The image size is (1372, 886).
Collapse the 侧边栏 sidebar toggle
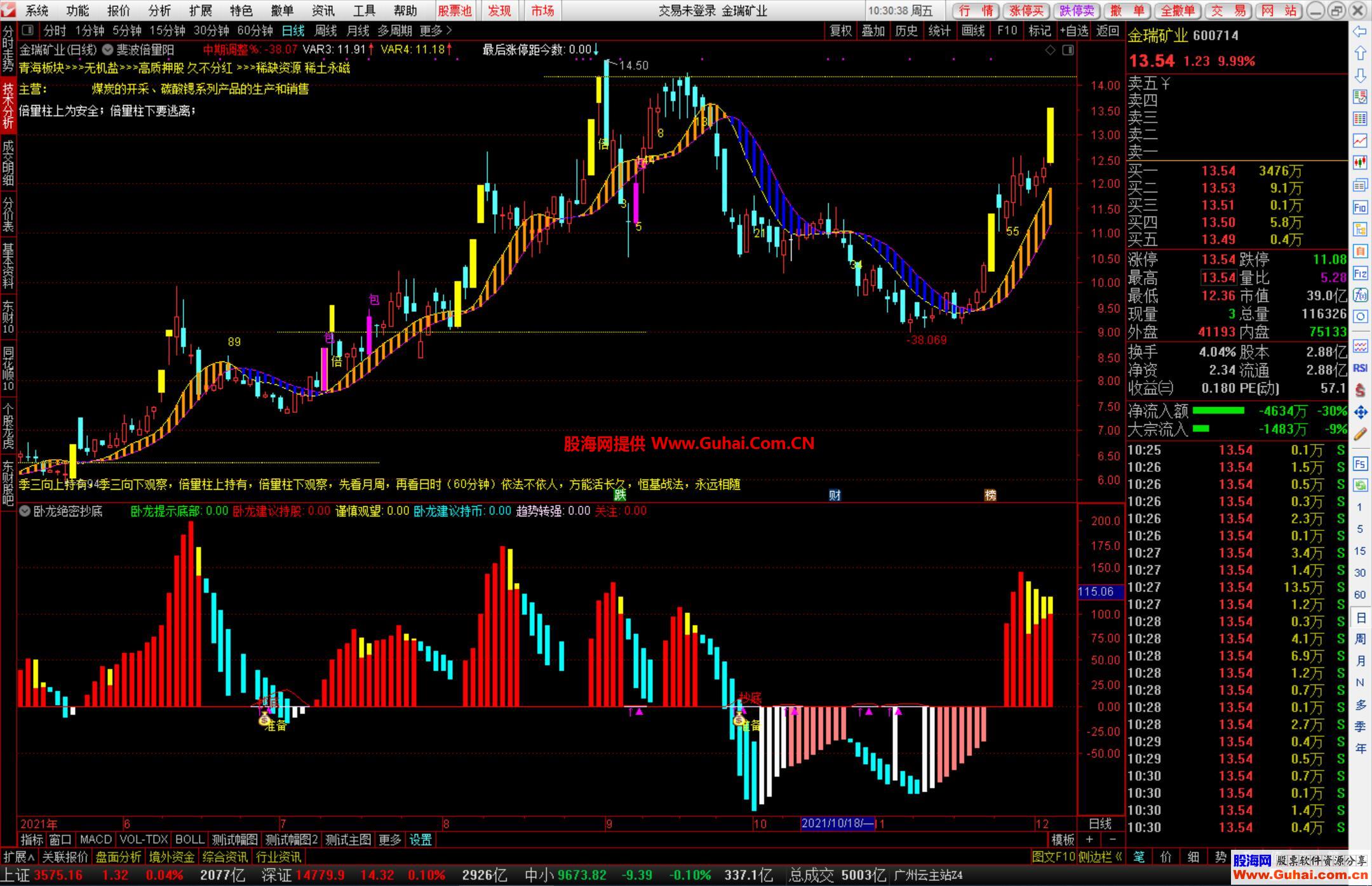(x=1101, y=857)
